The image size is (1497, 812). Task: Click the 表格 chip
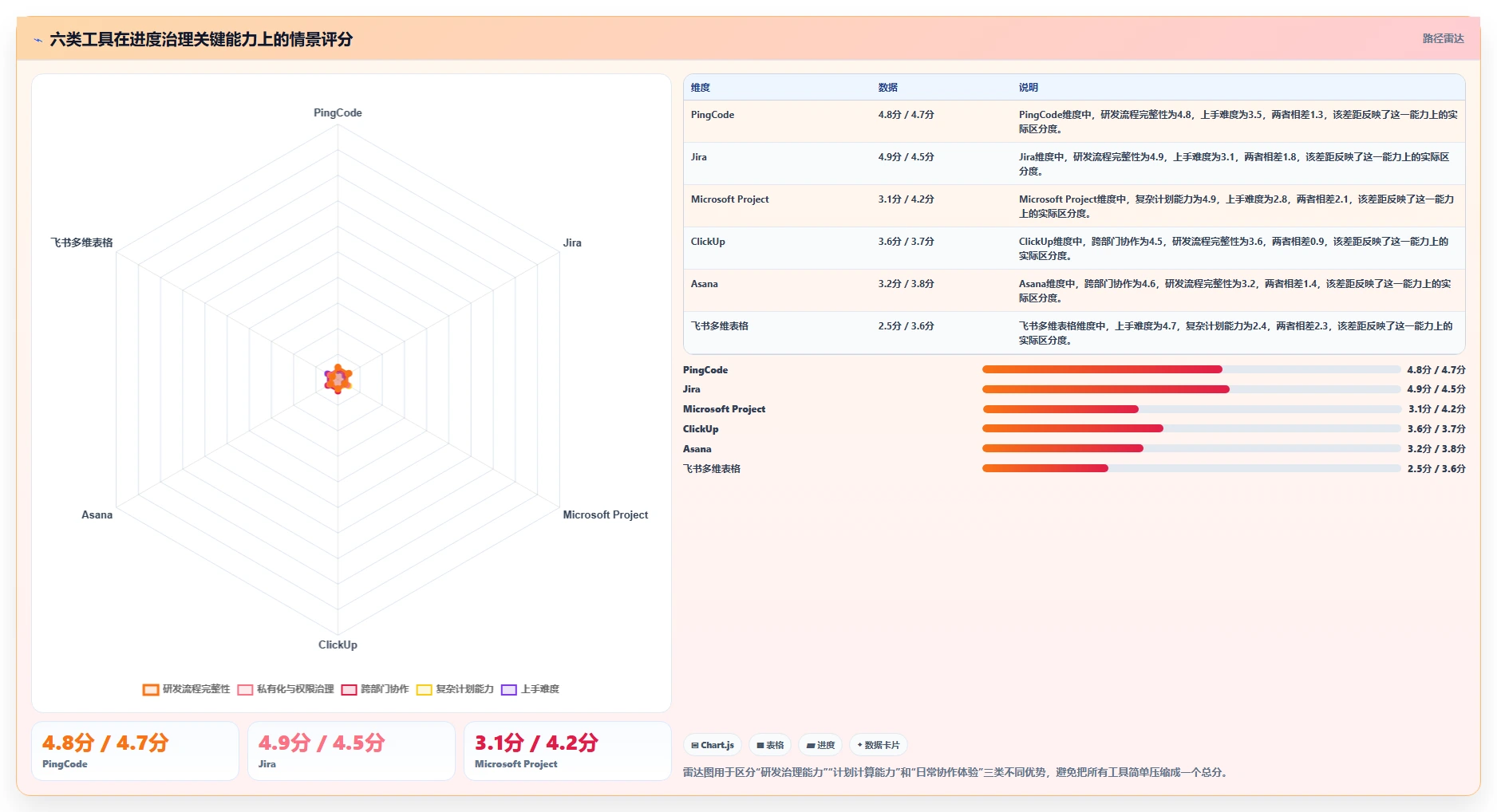(770, 745)
